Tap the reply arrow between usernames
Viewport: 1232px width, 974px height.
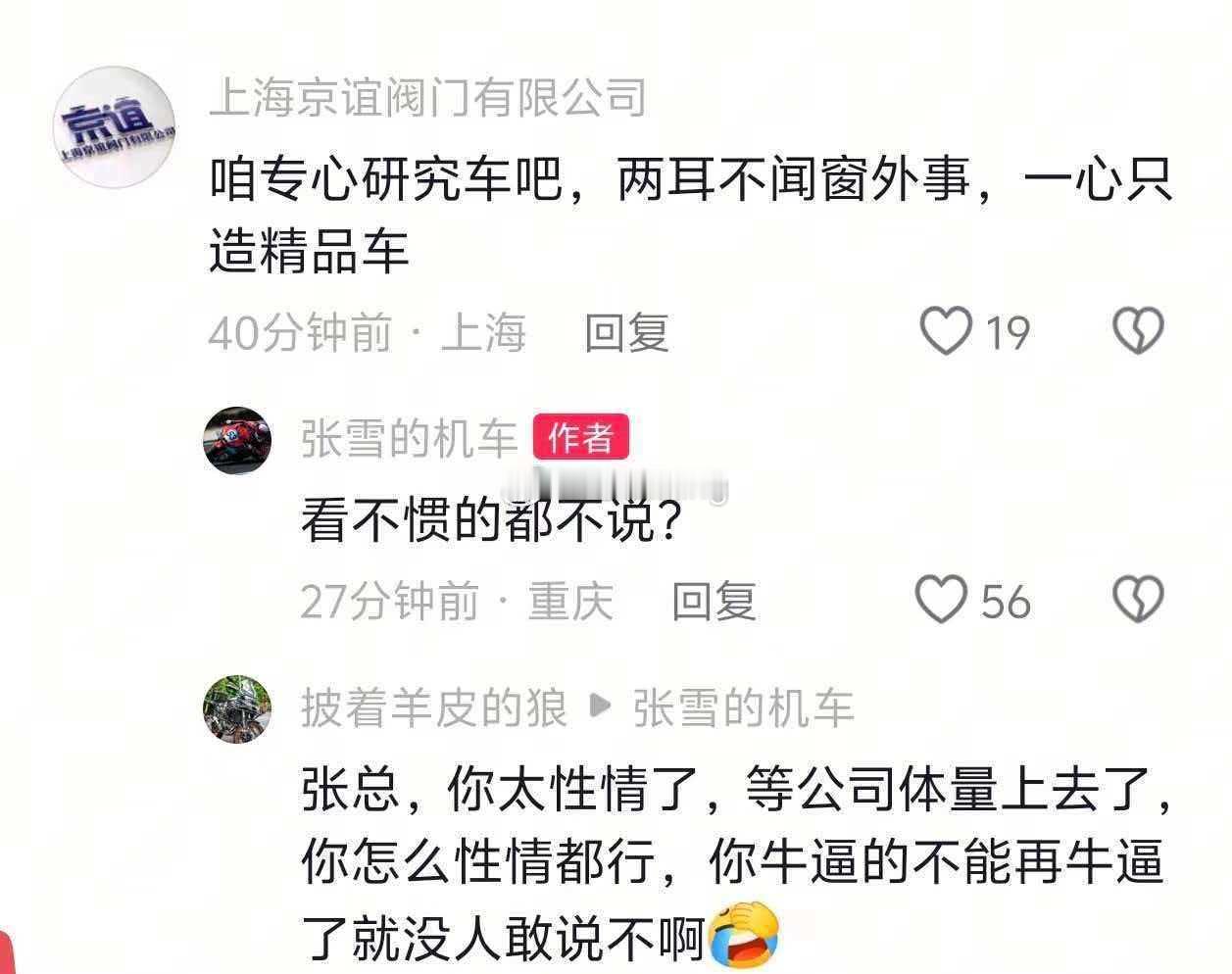click(x=601, y=707)
